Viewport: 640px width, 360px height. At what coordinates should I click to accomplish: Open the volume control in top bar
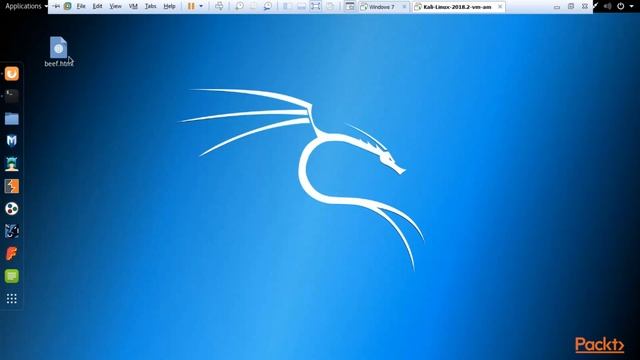click(x=608, y=6)
